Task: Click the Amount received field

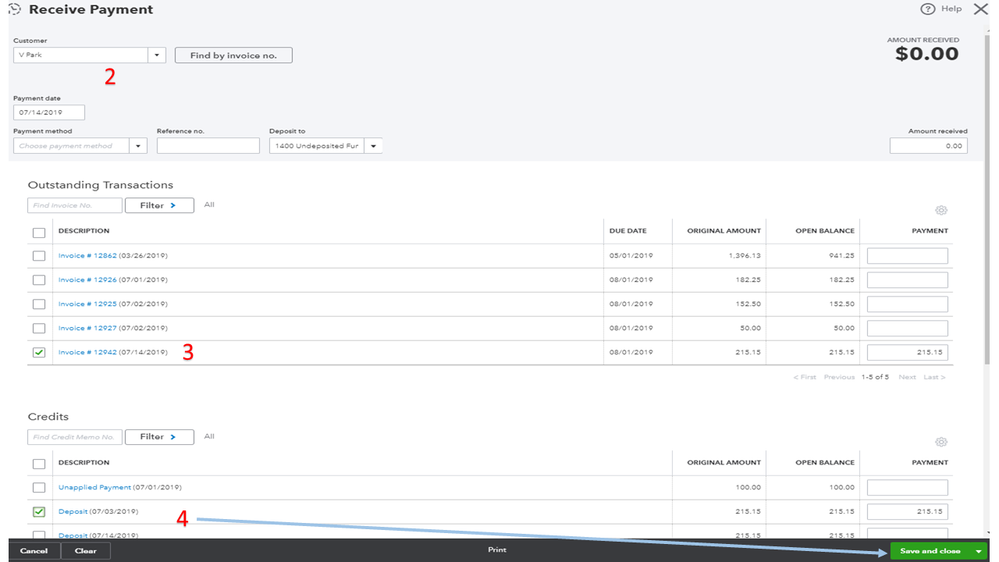Action: tap(929, 146)
